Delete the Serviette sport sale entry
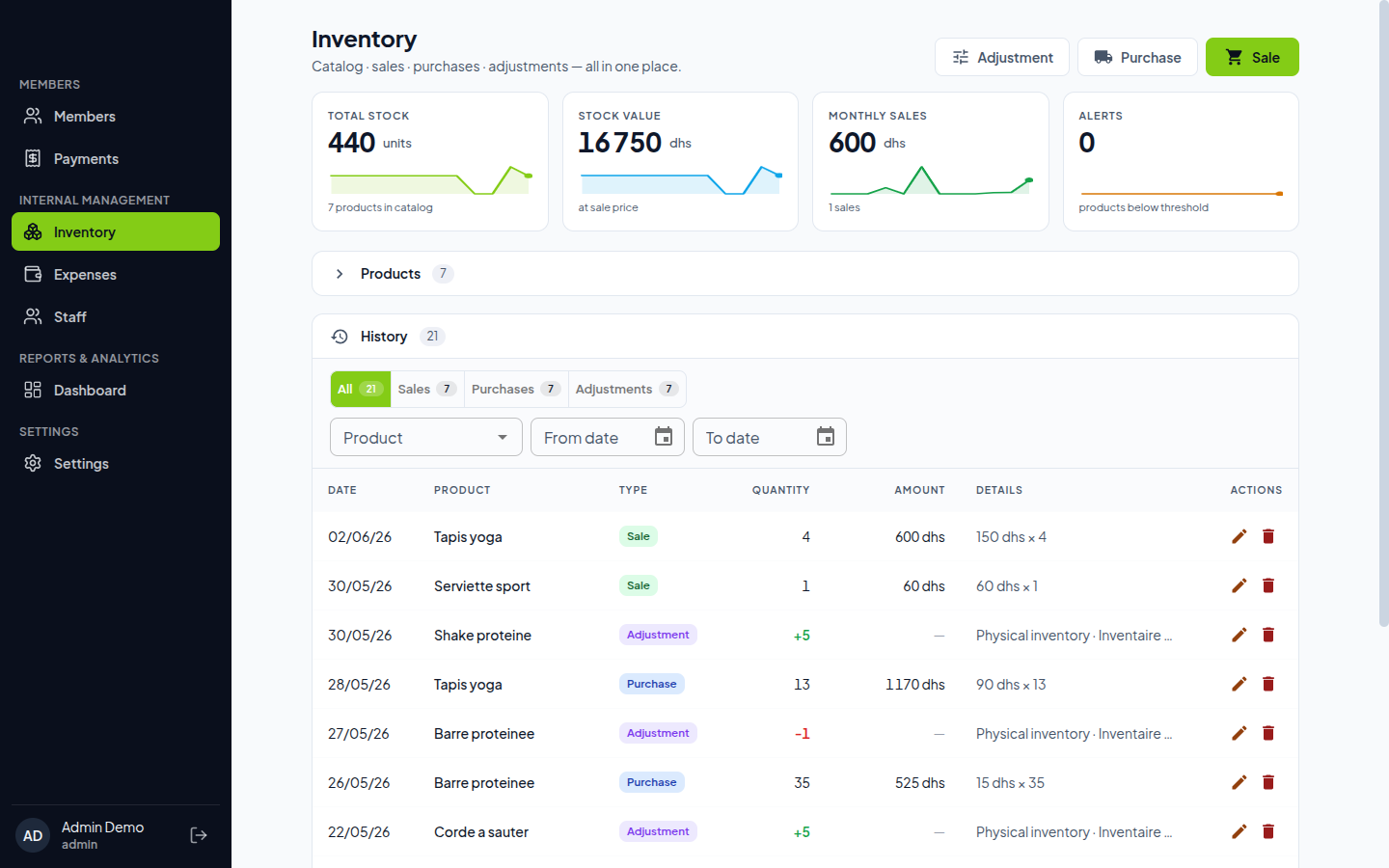Screen dimensions: 1389x868 click(1268, 585)
